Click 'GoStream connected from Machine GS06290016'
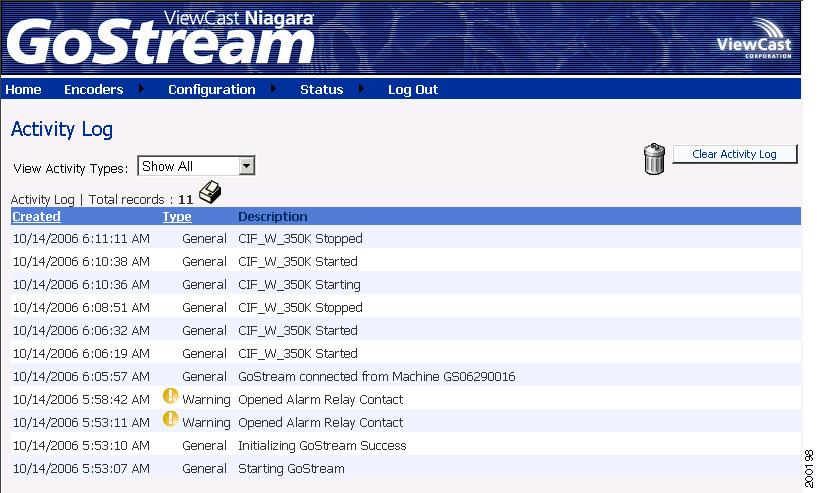Screen dimensions: 817x493 click(x=377, y=376)
